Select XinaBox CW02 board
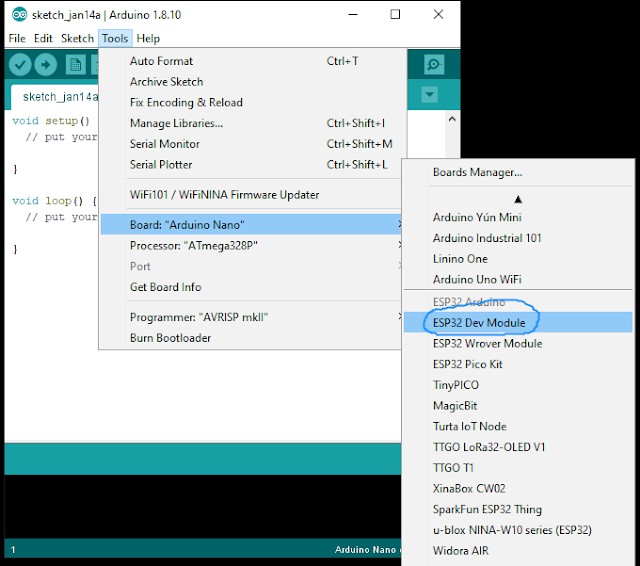This screenshot has height=566, width=640. (x=518, y=488)
